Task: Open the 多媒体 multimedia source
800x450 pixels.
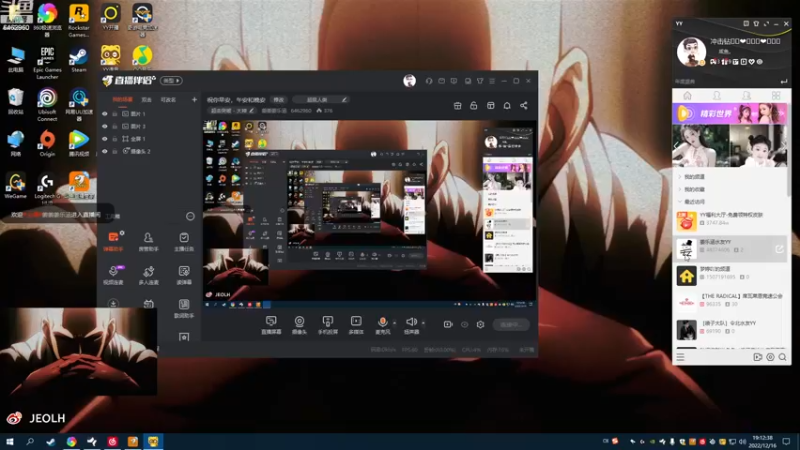Action: point(356,324)
